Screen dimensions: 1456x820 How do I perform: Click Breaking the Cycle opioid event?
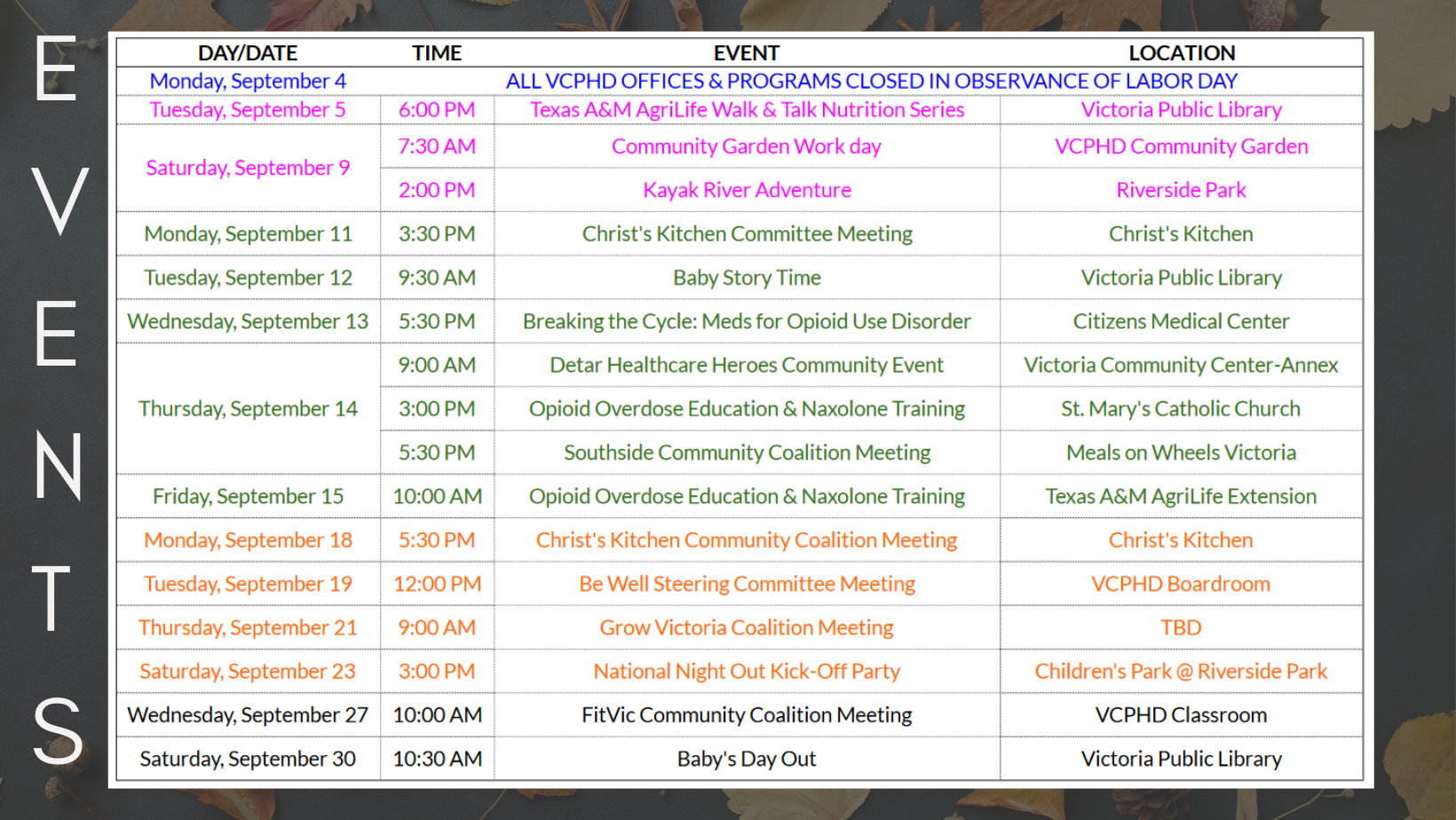(x=747, y=321)
